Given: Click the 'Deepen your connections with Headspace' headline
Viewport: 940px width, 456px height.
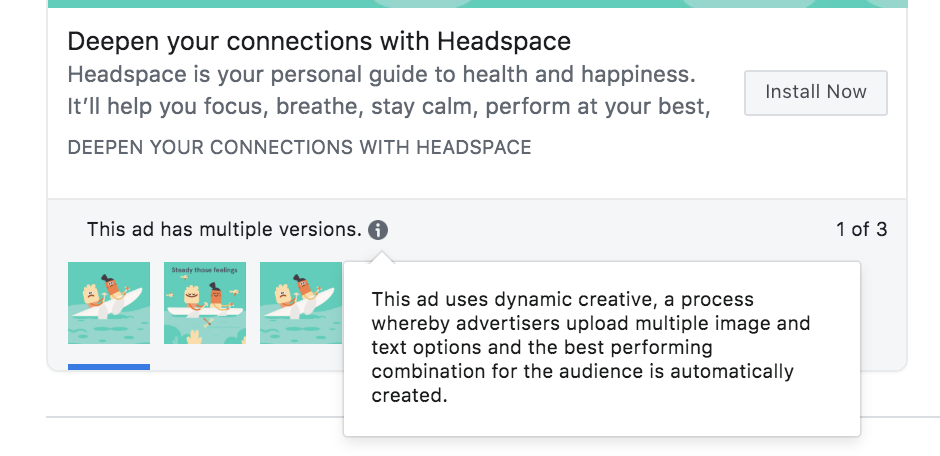Looking at the screenshot, I should [319, 41].
